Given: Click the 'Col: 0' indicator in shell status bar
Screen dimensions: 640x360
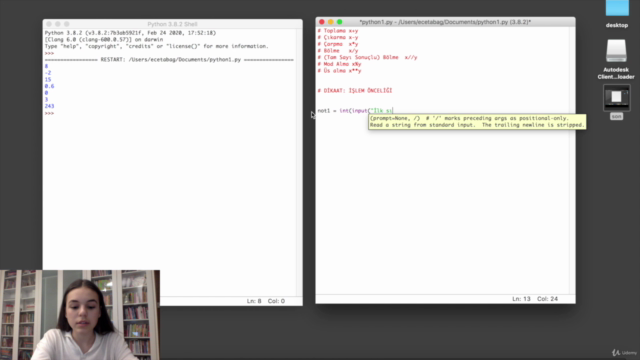Looking at the screenshot, I should (276, 301).
